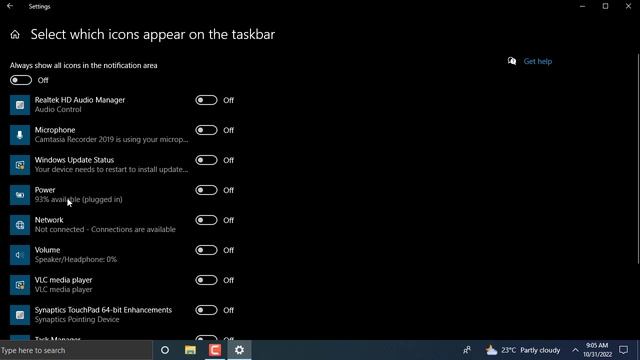Click the VLC media player icon
The width and height of the screenshot is (640, 360).
point(20,285)
